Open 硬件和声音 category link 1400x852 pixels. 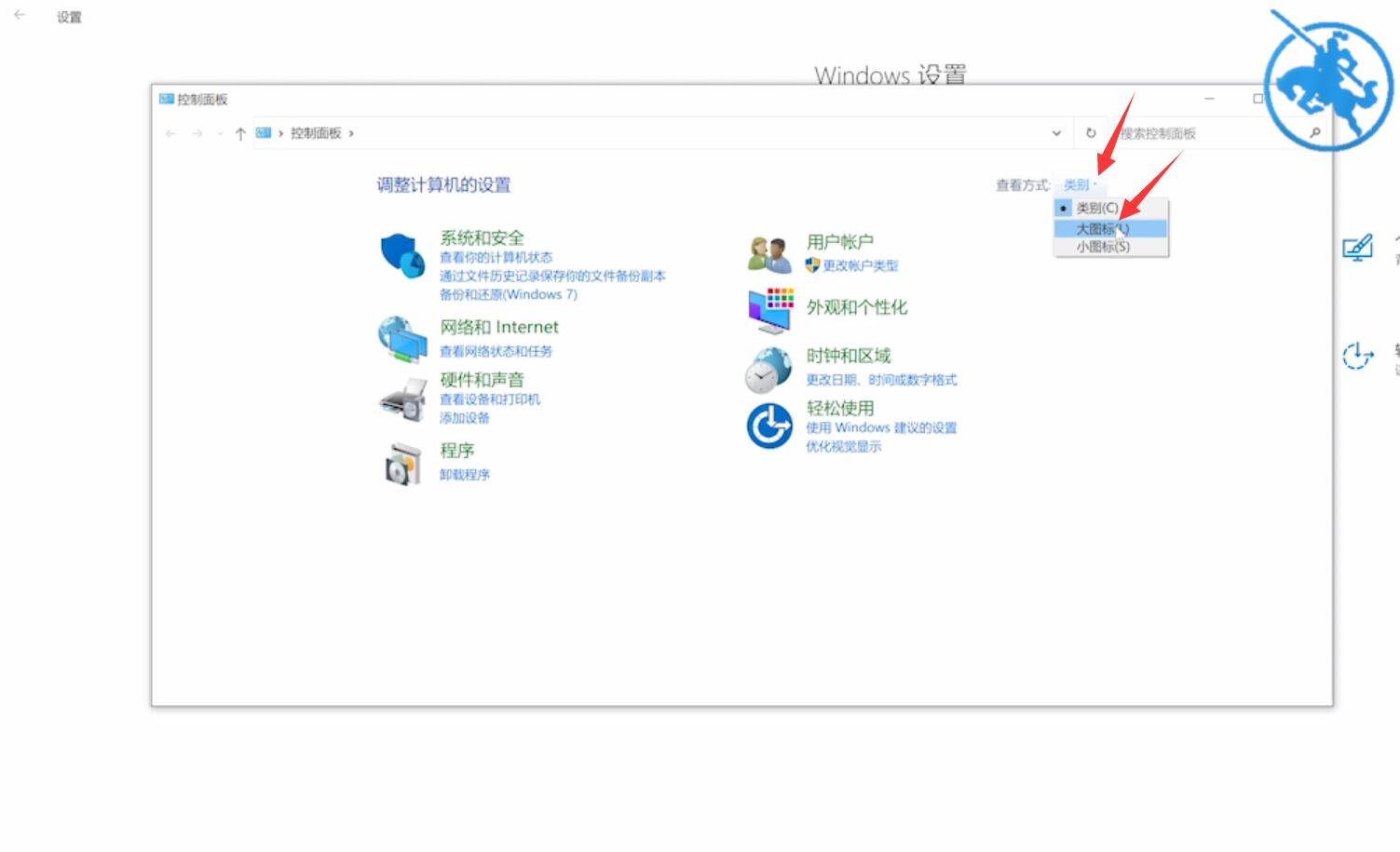[482, 379]
